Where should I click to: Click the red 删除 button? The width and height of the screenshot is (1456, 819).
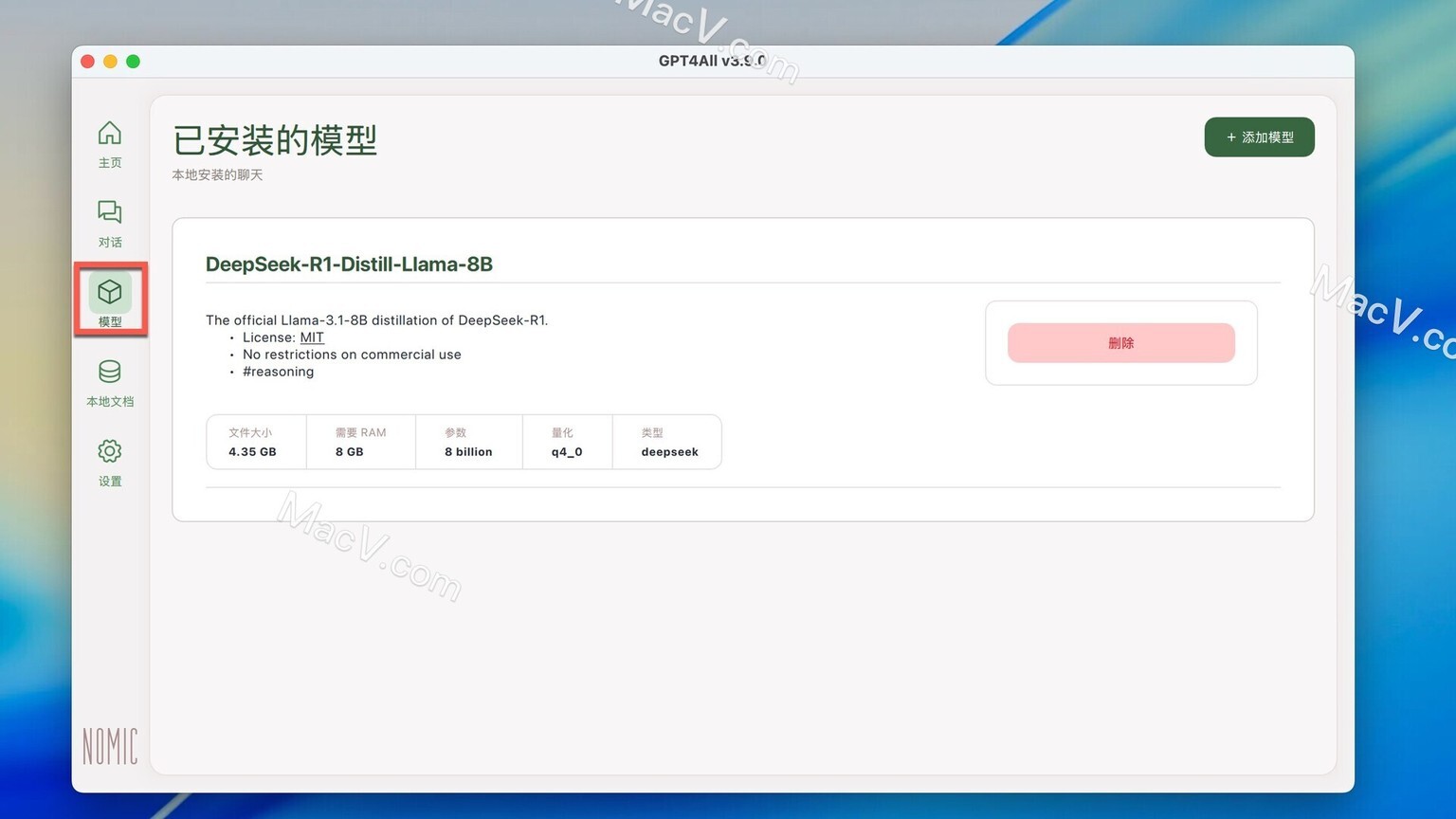1121,343
